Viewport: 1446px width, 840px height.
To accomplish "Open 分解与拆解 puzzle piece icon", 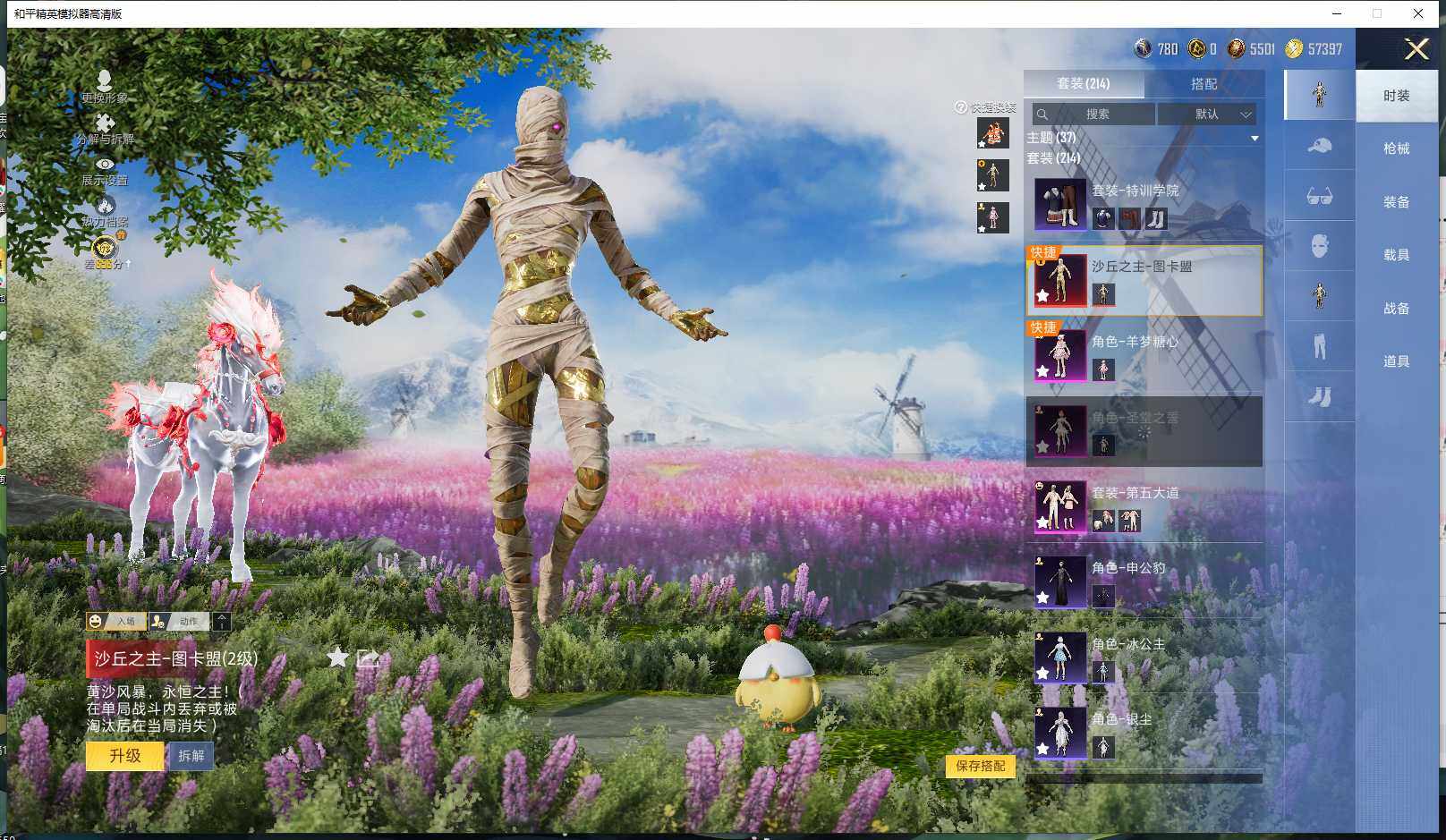I will point(105,129).
